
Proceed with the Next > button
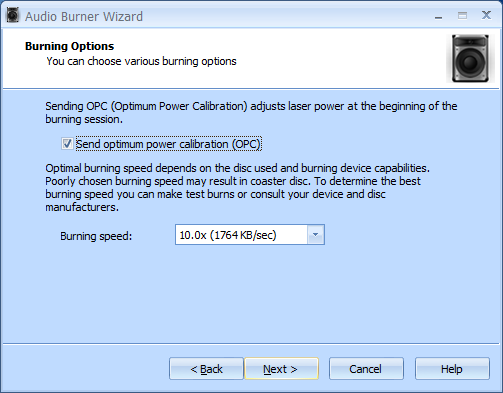point(281,369)
